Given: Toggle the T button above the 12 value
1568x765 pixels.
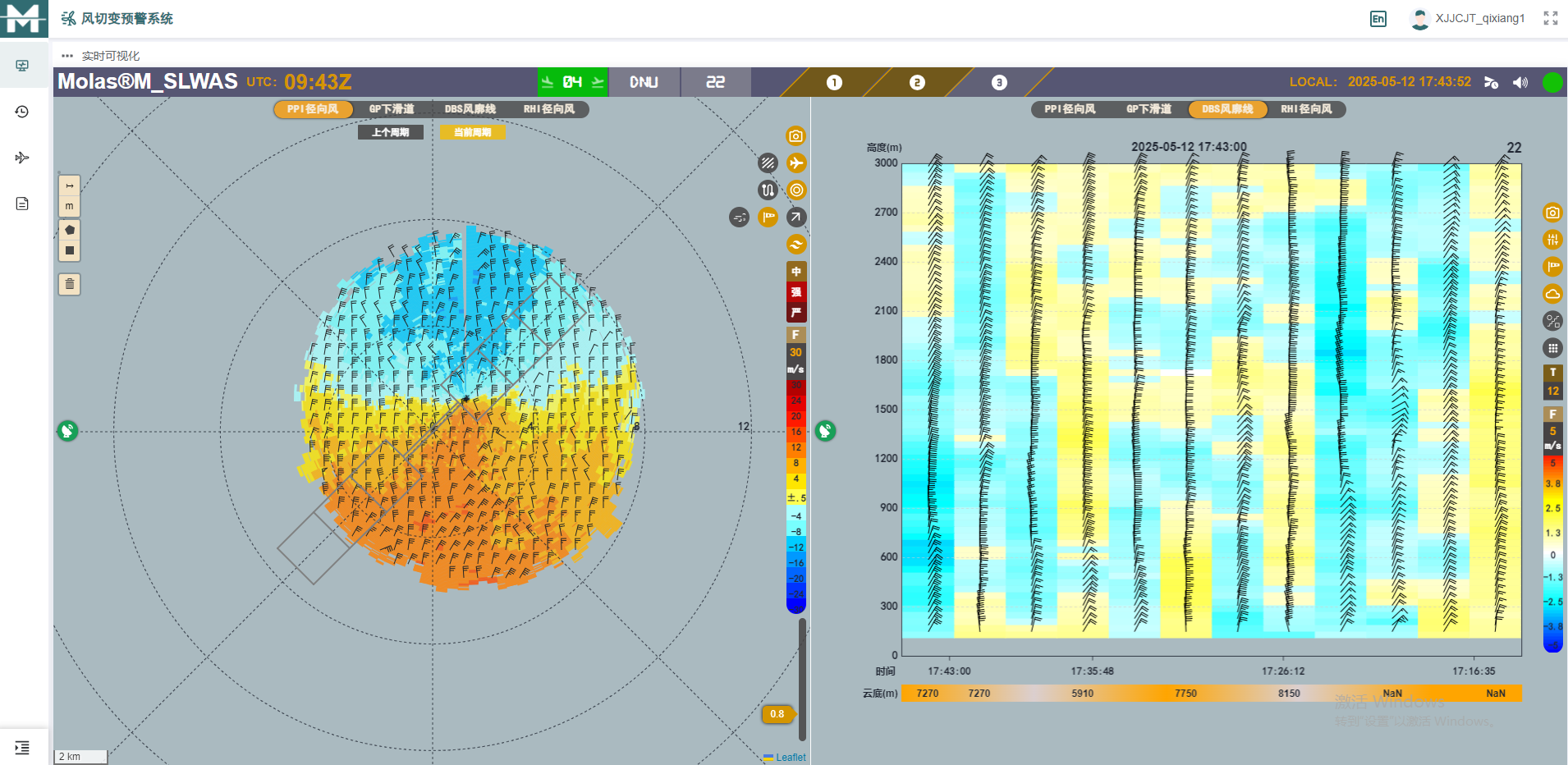Looking at the screenshot, I should point(1552,373).
